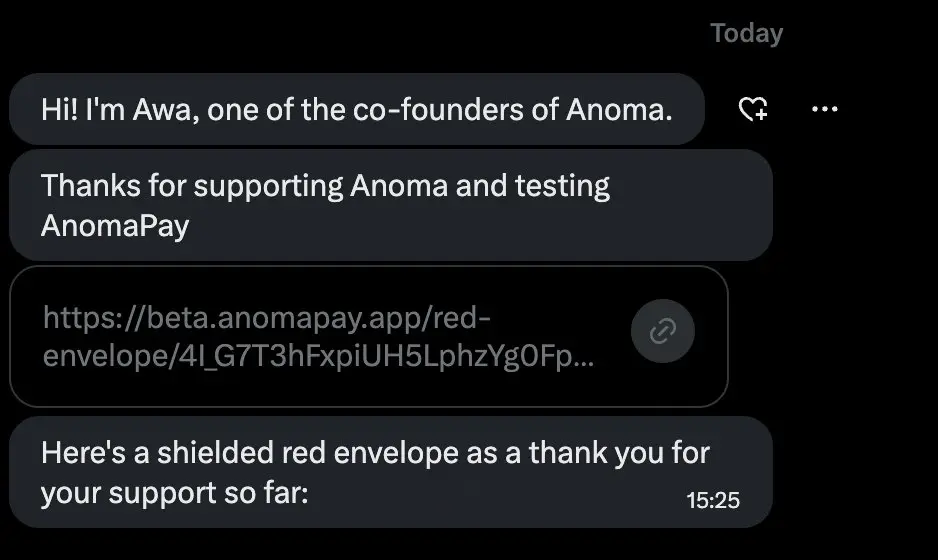This screenshot has height=560, width=938.
Task: Open the three-dot more options menu
Action: click(824, 109)
